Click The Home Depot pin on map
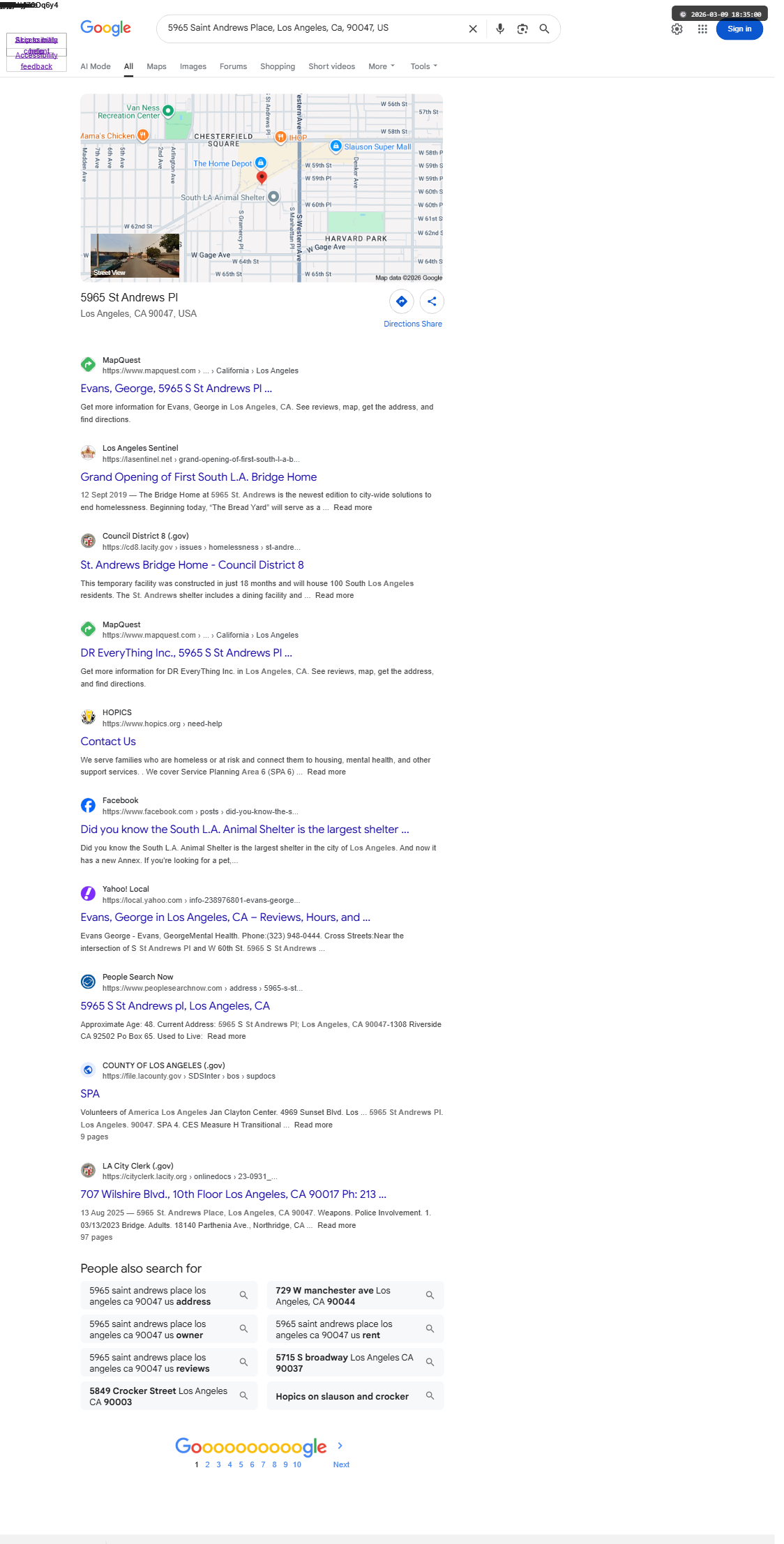 [261, 163]
